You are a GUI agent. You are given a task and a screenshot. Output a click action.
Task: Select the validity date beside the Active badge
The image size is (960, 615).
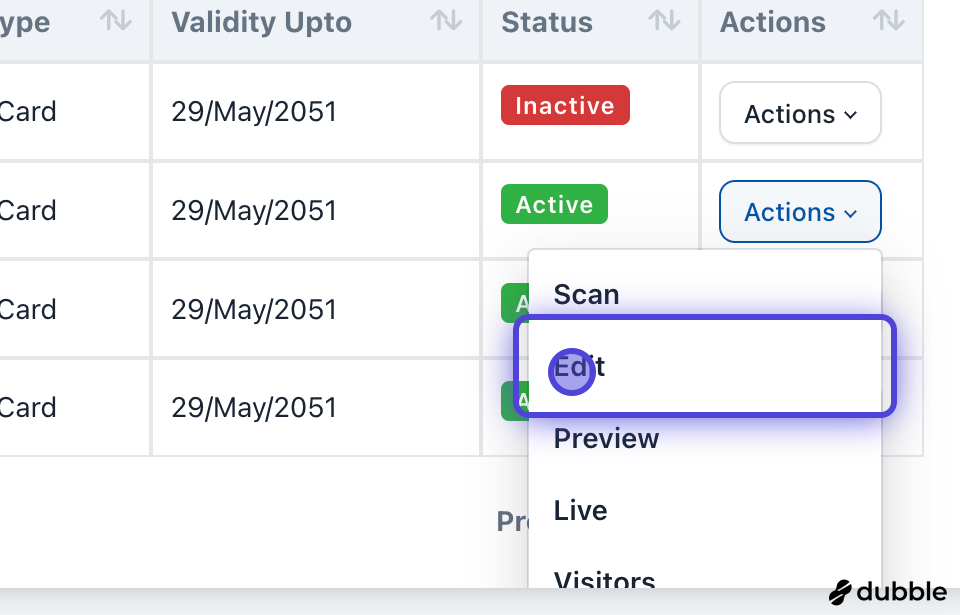(x=254, y=211)
